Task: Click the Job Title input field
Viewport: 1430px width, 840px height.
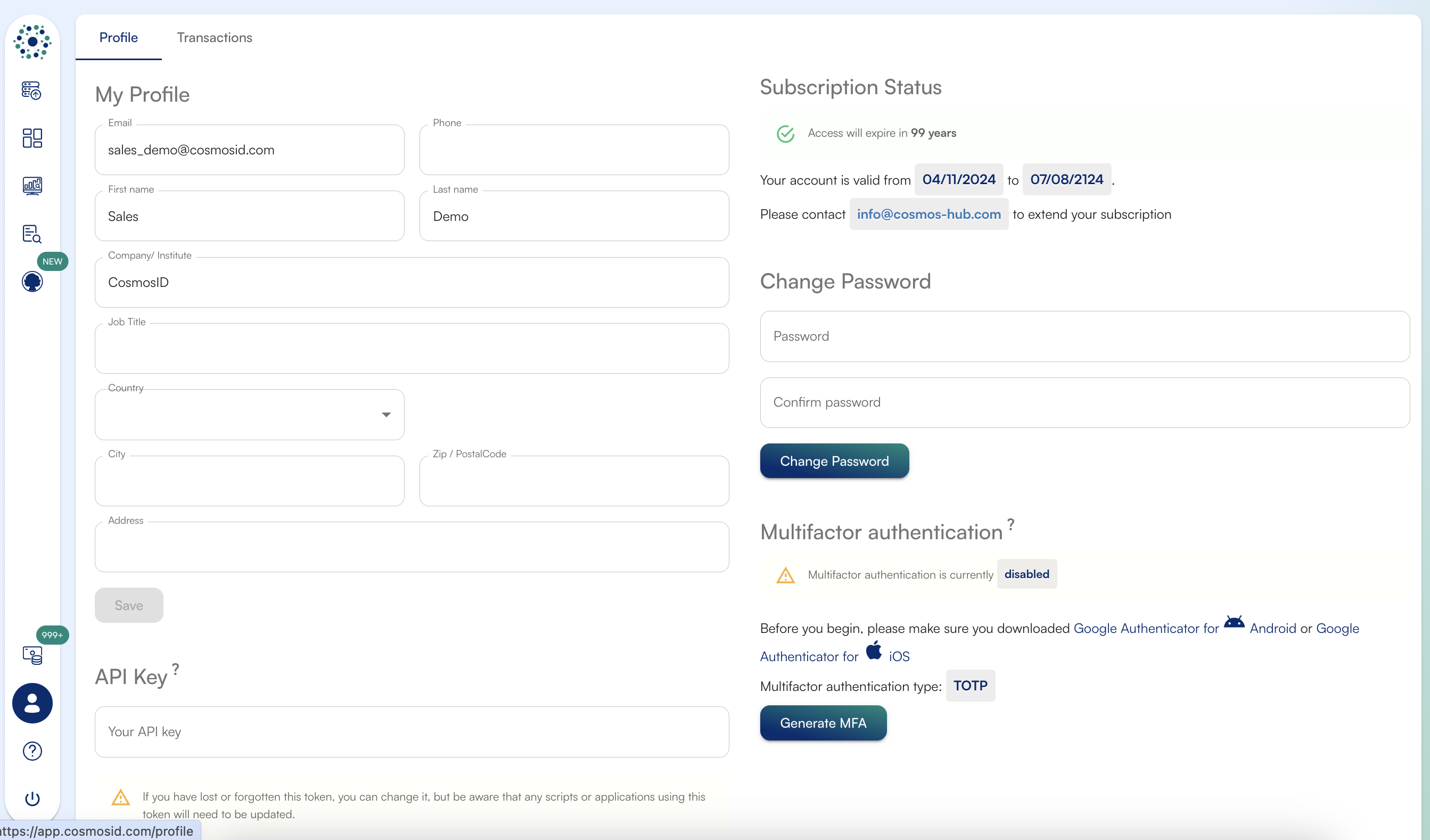Action: click(x=412, y=349)
